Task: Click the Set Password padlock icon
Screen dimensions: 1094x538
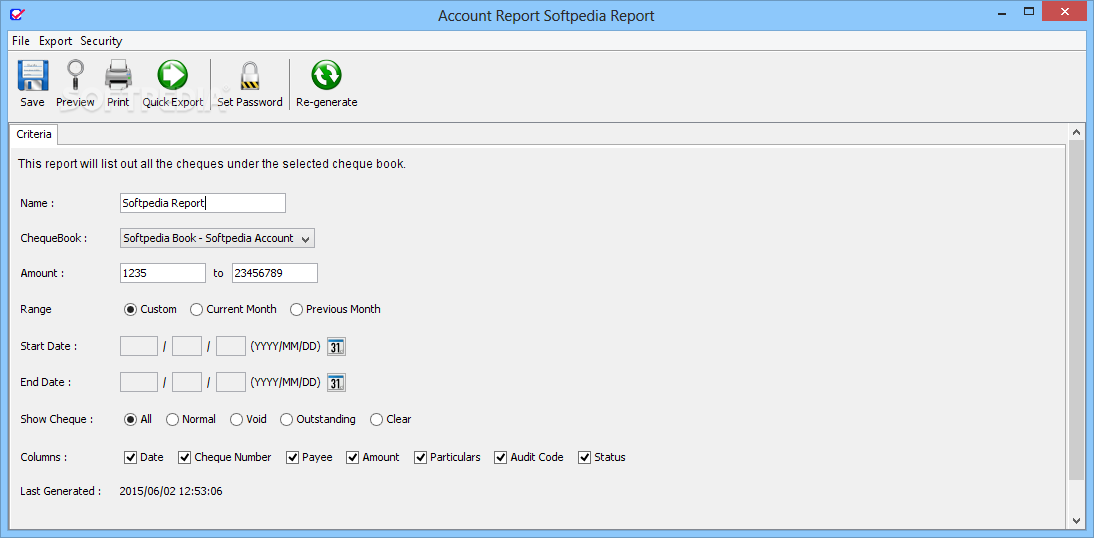Action: [x=250, y=75]
